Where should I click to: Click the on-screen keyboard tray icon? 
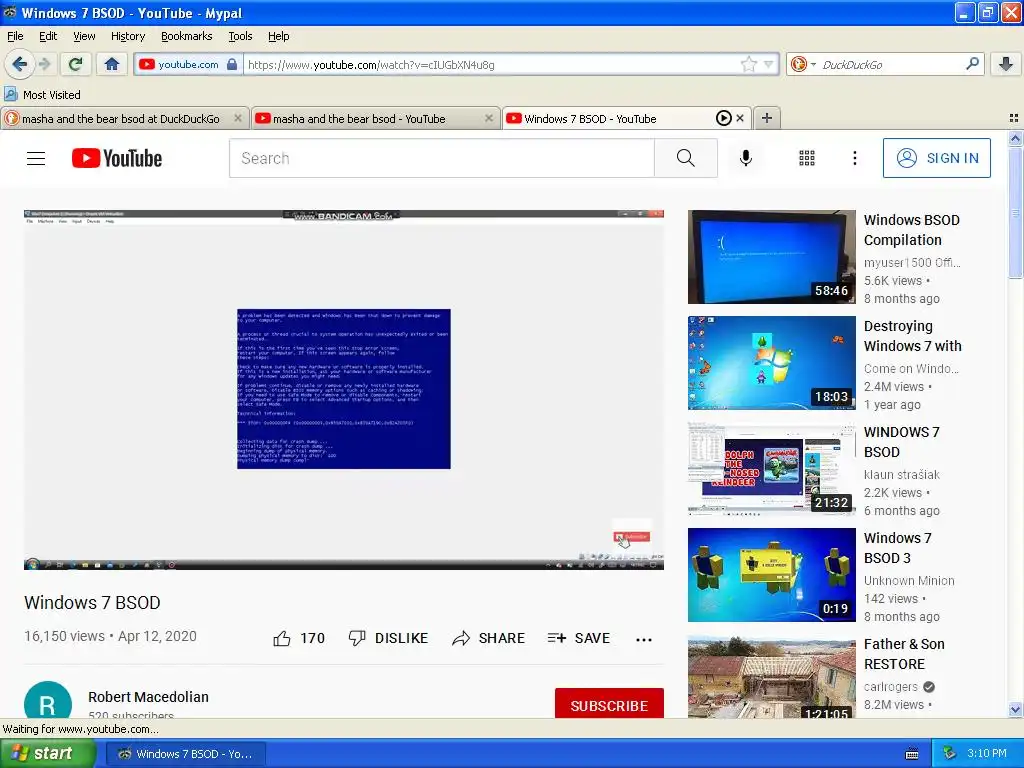click(912, 754)
